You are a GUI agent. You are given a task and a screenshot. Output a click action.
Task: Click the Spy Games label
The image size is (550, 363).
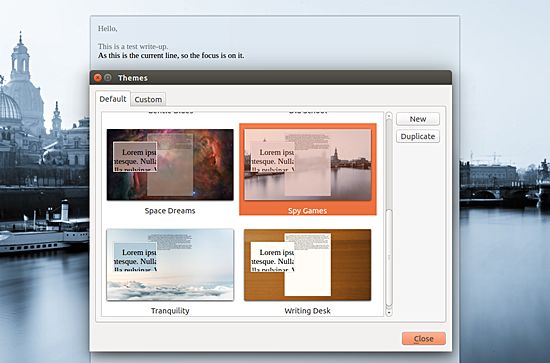tap(308, 211)
